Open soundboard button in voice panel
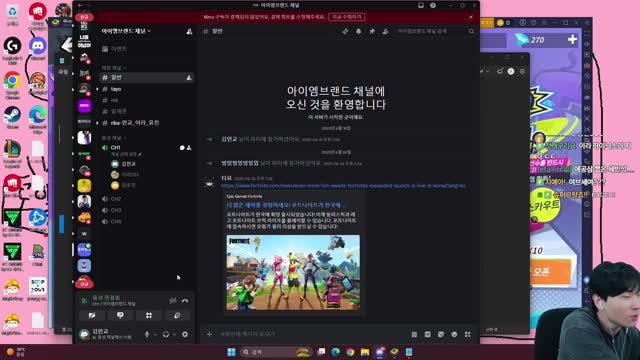 point(177,316)
